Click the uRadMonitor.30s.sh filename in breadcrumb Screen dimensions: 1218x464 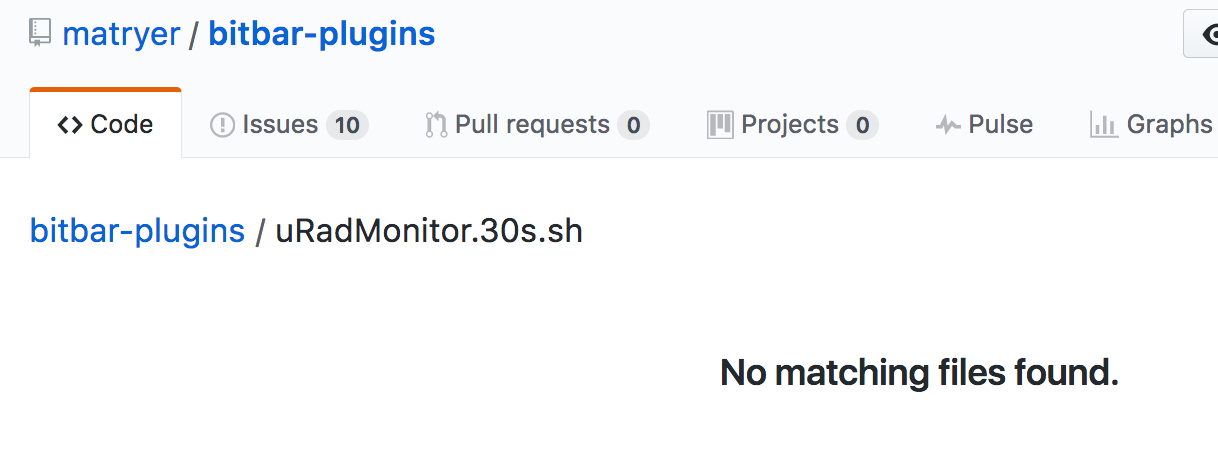[x=429, y=231]
